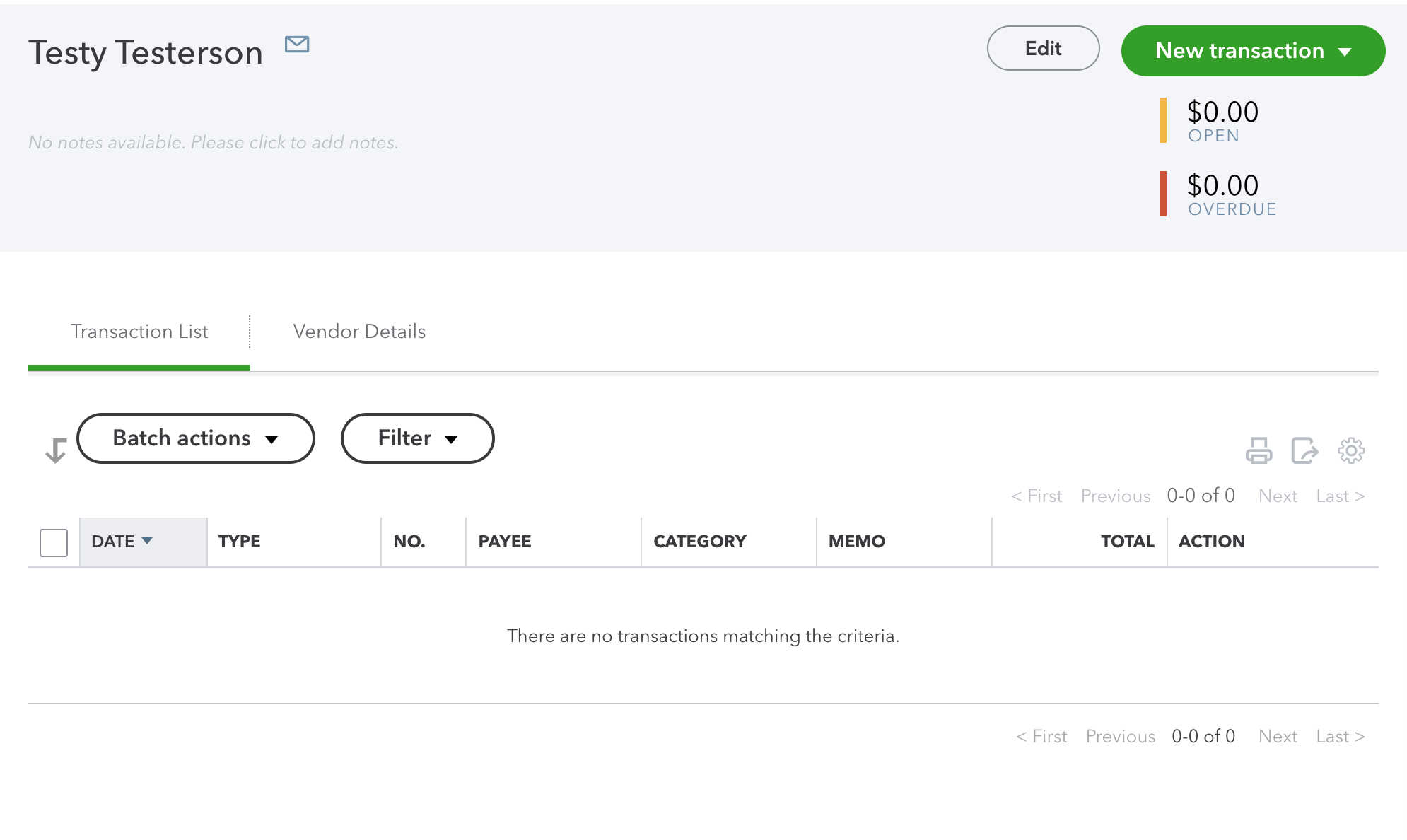Screen dimensions: 1407x840
Task: Switch to the Vendor Details tab
Action: point(358,332)
